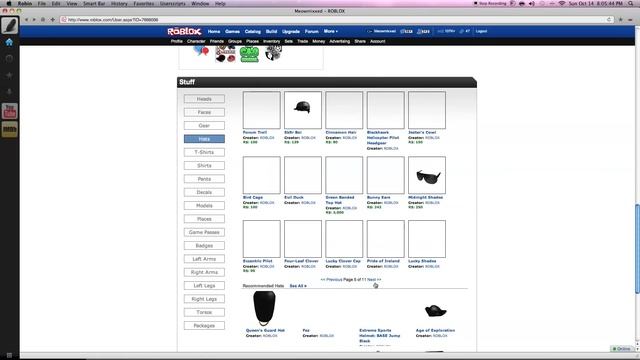
Task: Open the Character submenu link
Action: 196,41
